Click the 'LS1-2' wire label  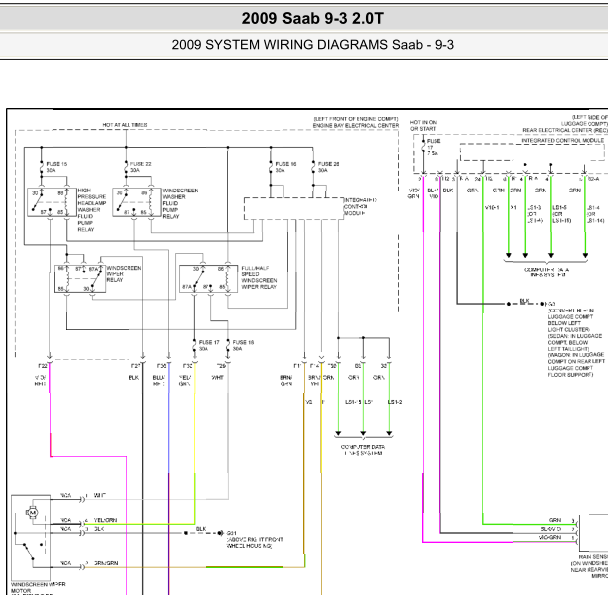pyautogui.click(x=395, y=402)
